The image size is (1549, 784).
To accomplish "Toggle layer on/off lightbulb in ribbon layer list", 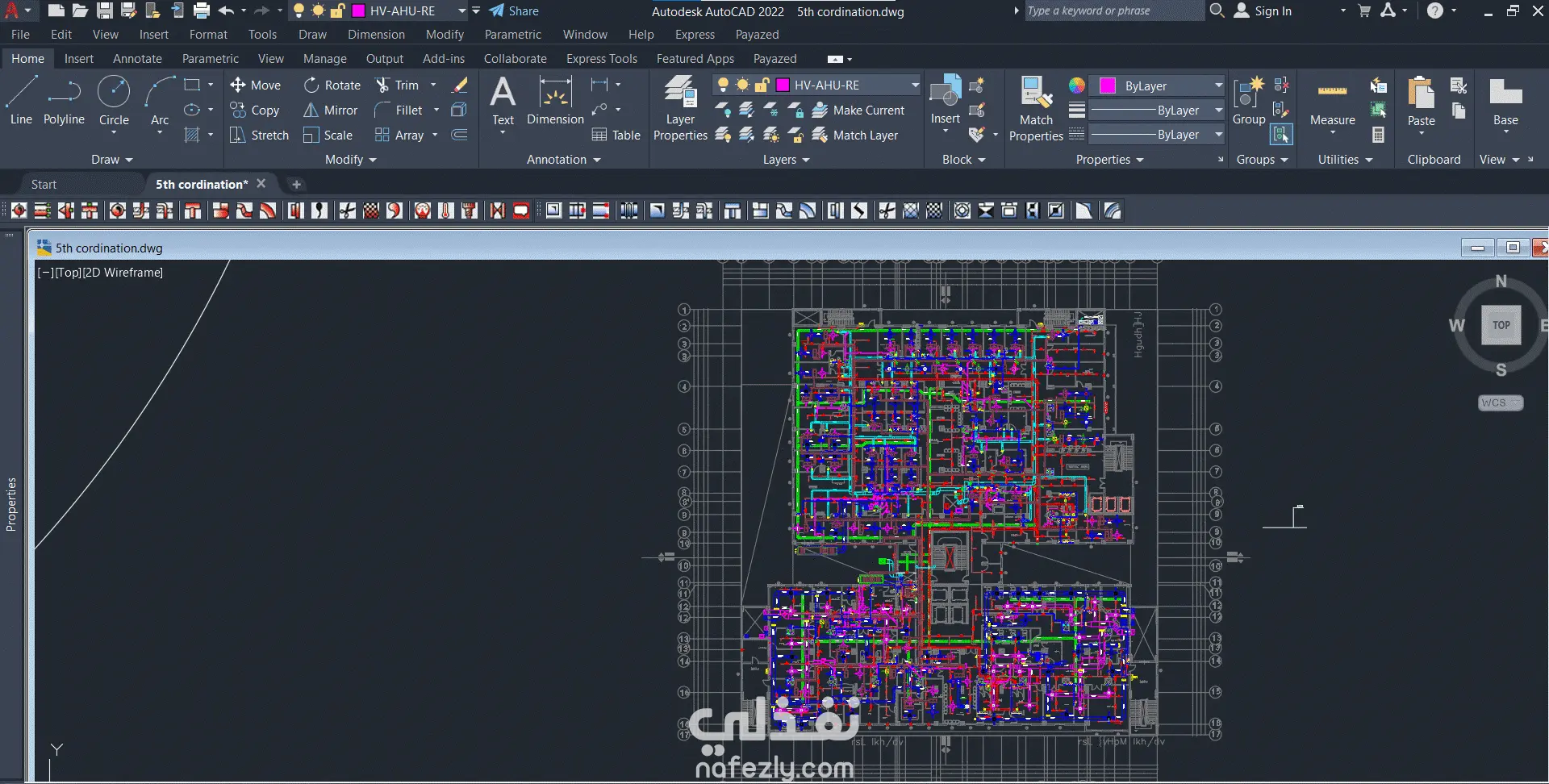I will 723,85.
